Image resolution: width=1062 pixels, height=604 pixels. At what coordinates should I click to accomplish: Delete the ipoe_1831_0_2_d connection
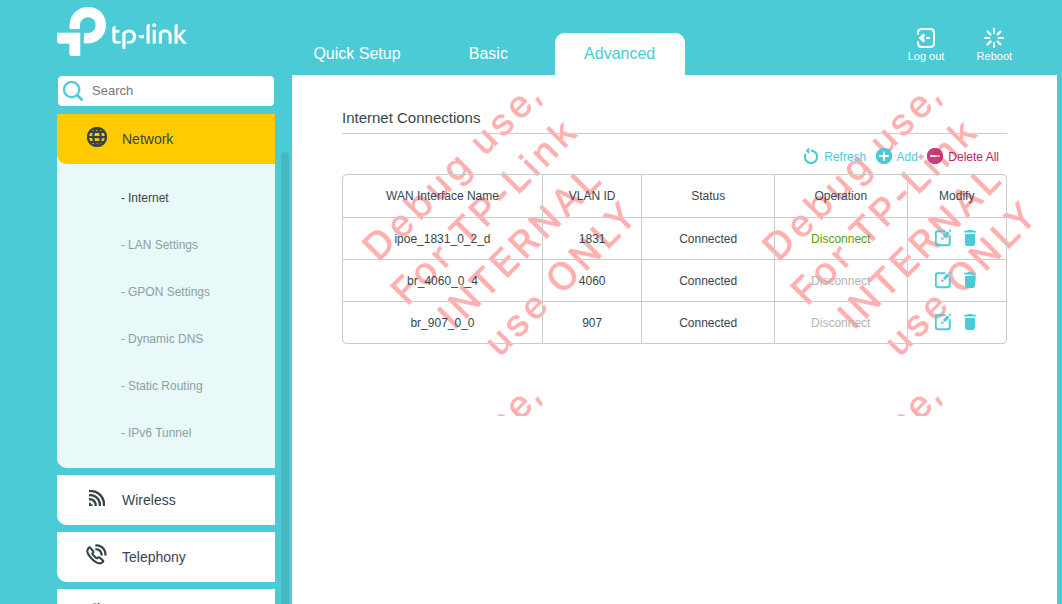point(969,238)
